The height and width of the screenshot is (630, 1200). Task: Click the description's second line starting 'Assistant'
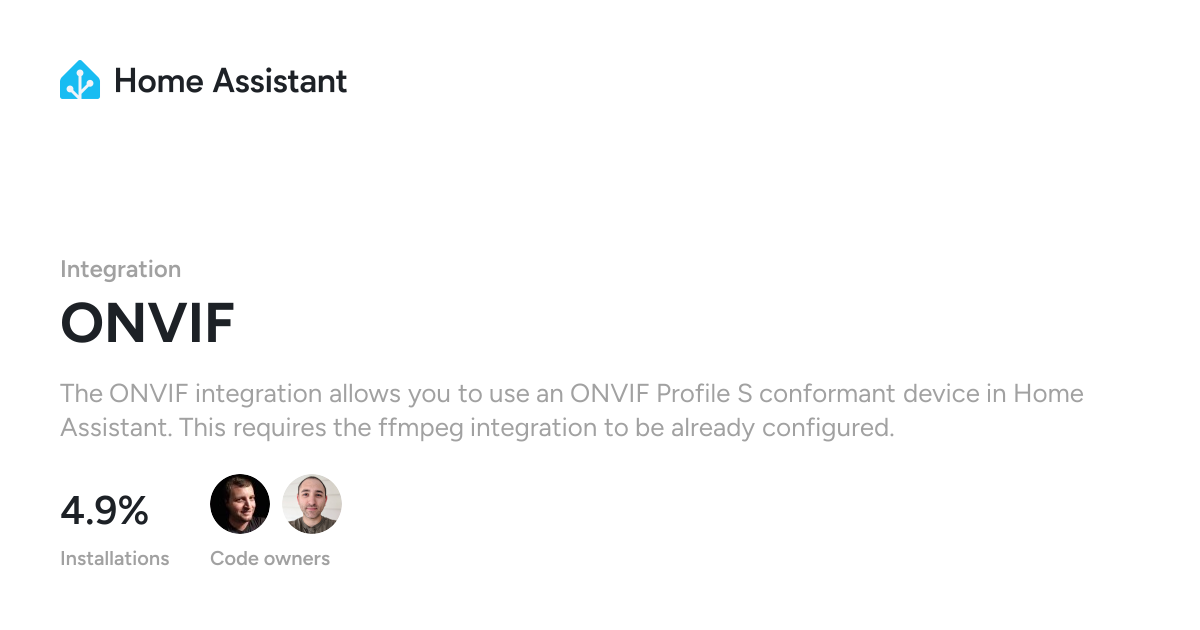point(476,428)
